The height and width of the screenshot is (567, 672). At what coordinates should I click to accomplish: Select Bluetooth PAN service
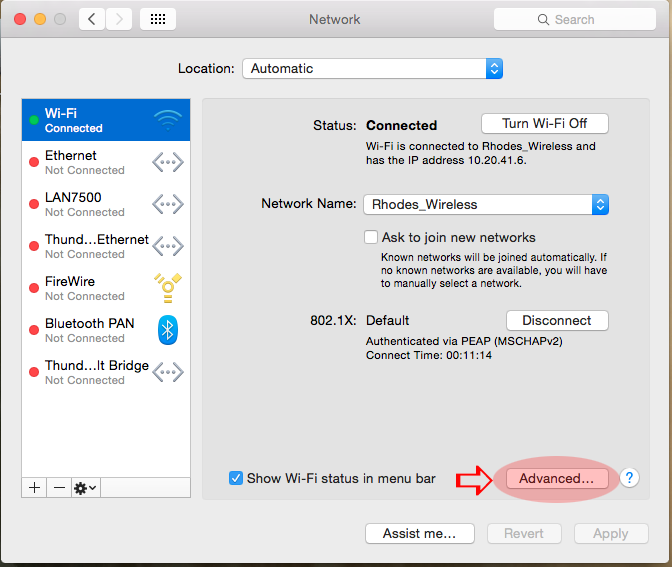(106, 330)
